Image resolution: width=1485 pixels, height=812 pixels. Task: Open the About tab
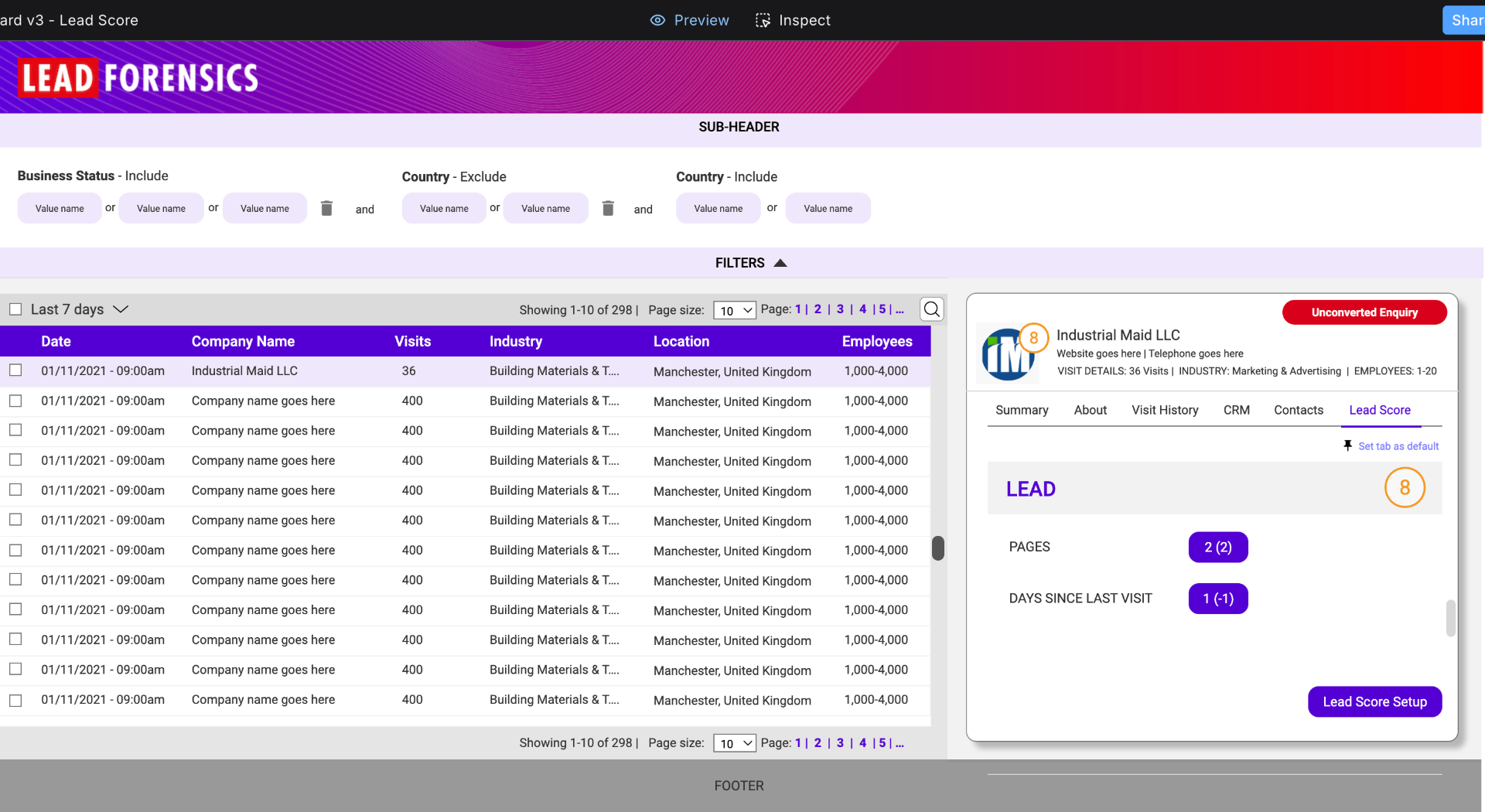click(1091, 410)
